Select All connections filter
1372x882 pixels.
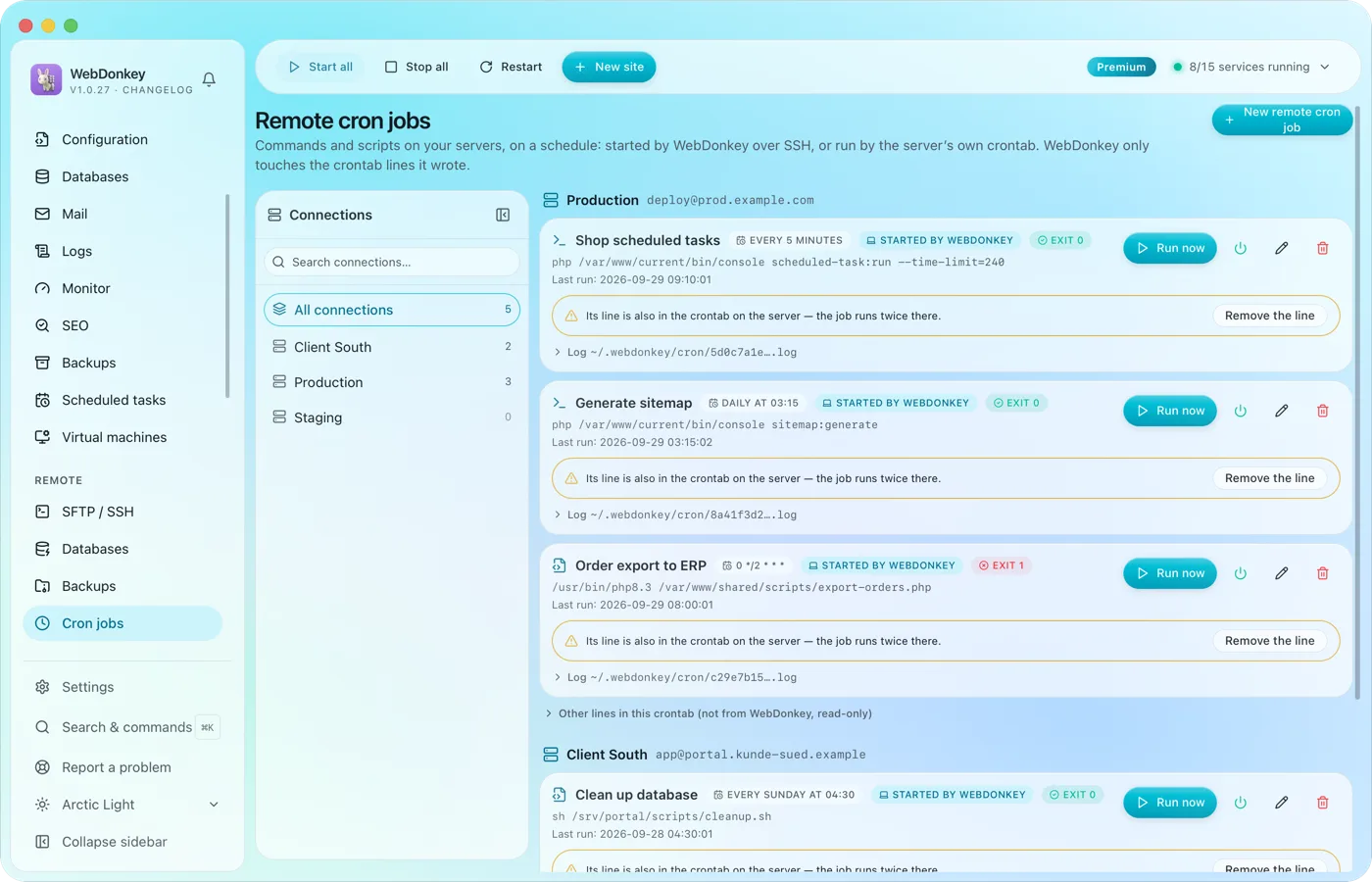tap(392, 310)
